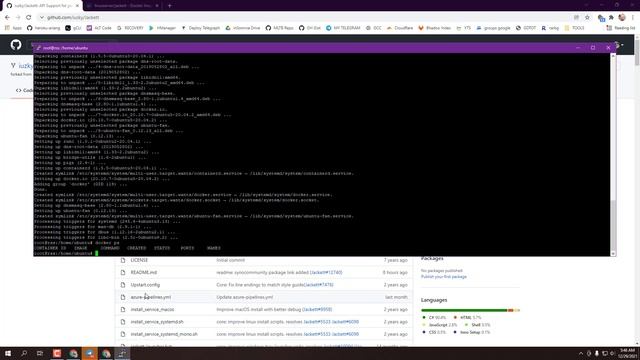
Task: Show hidden tray icons chevron
Action: tap(581, 353)
